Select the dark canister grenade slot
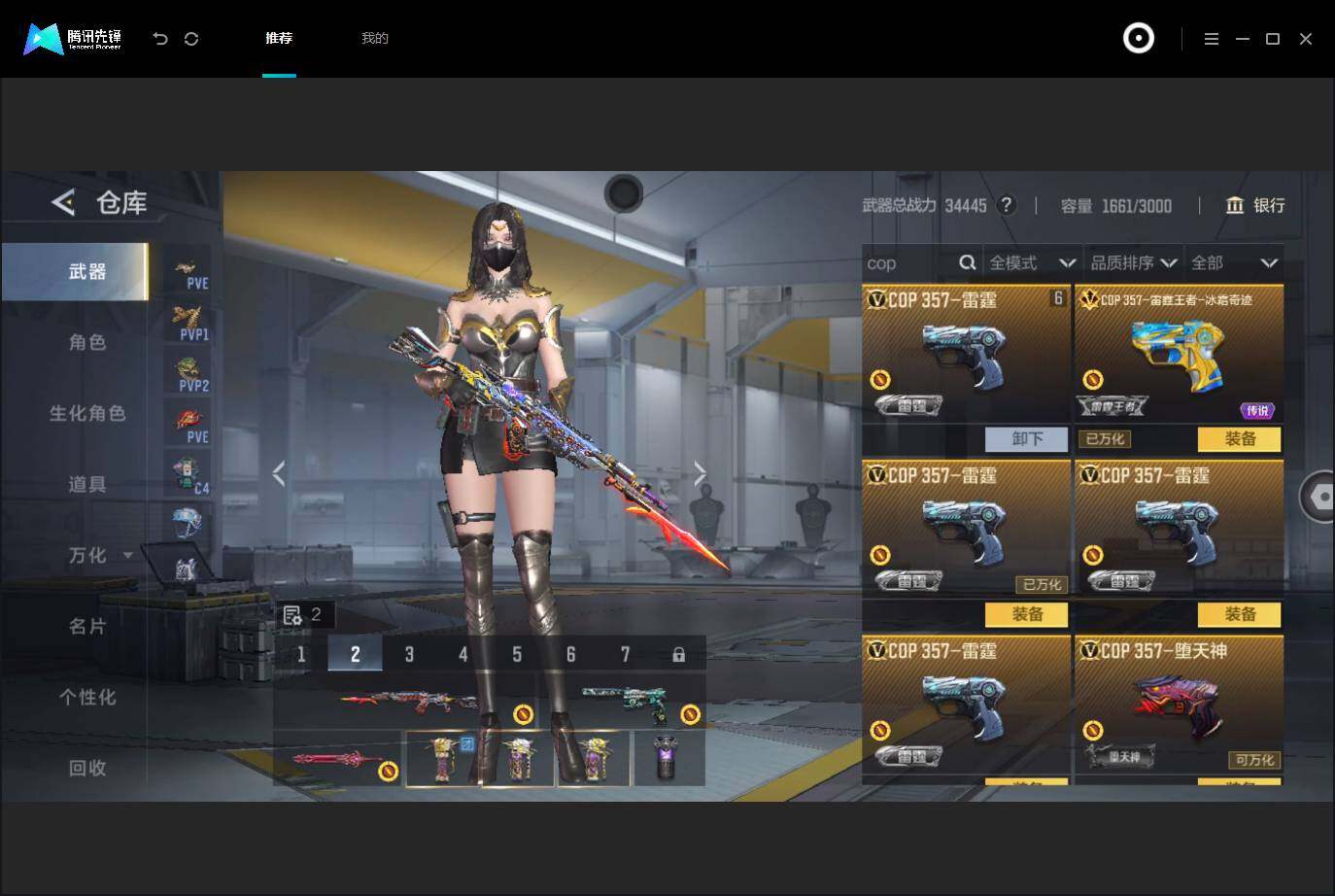 point(668,758)
